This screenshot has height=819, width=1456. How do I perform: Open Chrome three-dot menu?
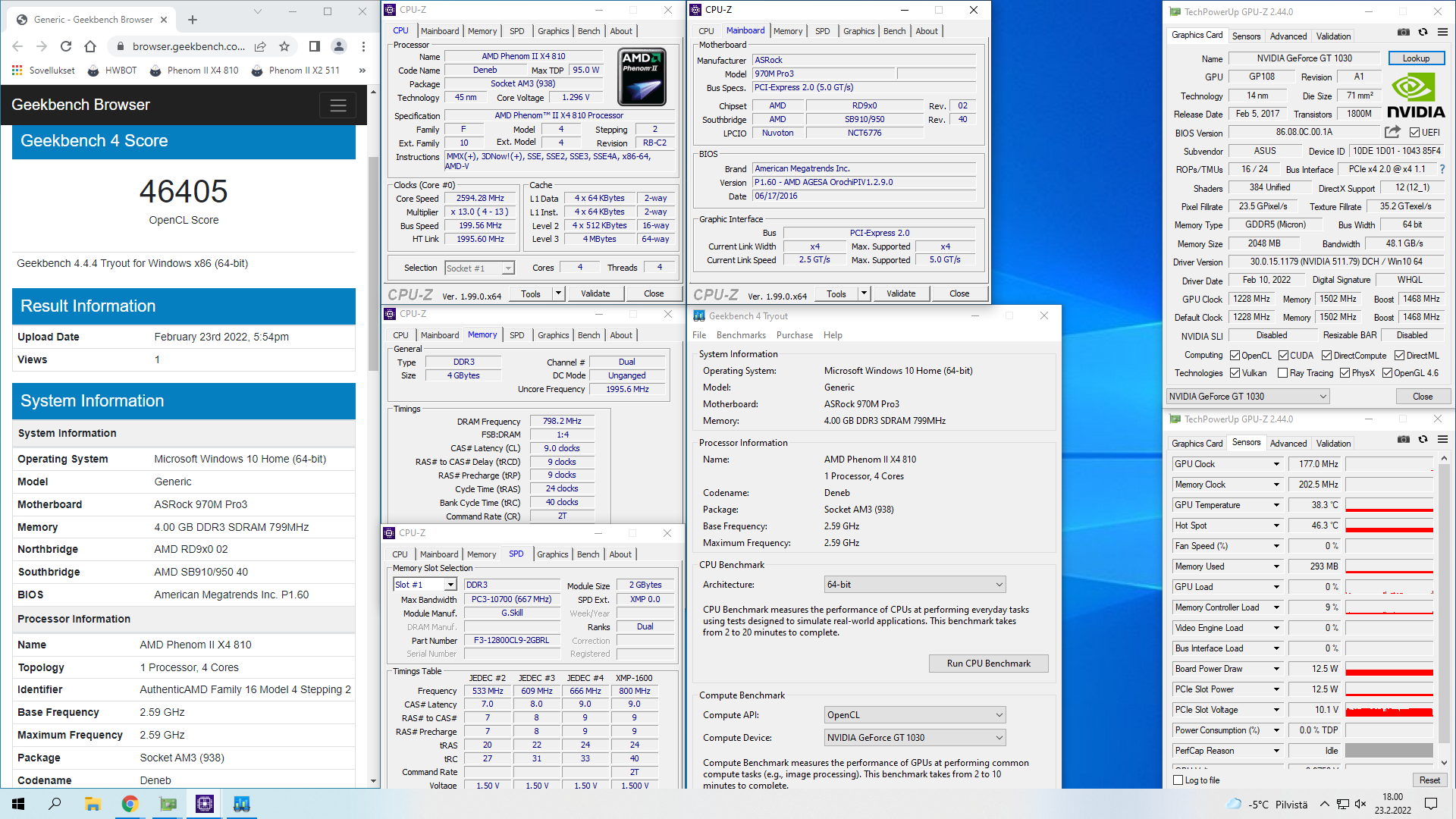(x=363, y=46)
